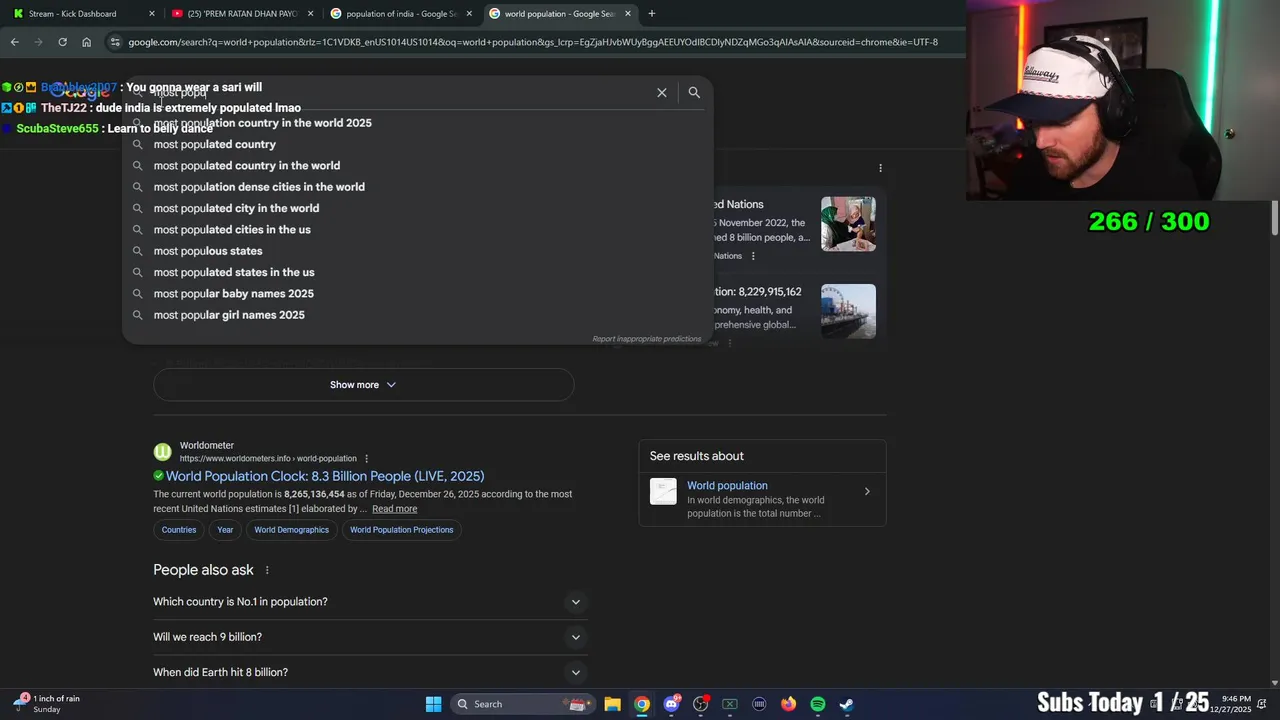Open more options for Worldometer result
The height and width of the screenshot is (720, 1280).
point(367,459)
